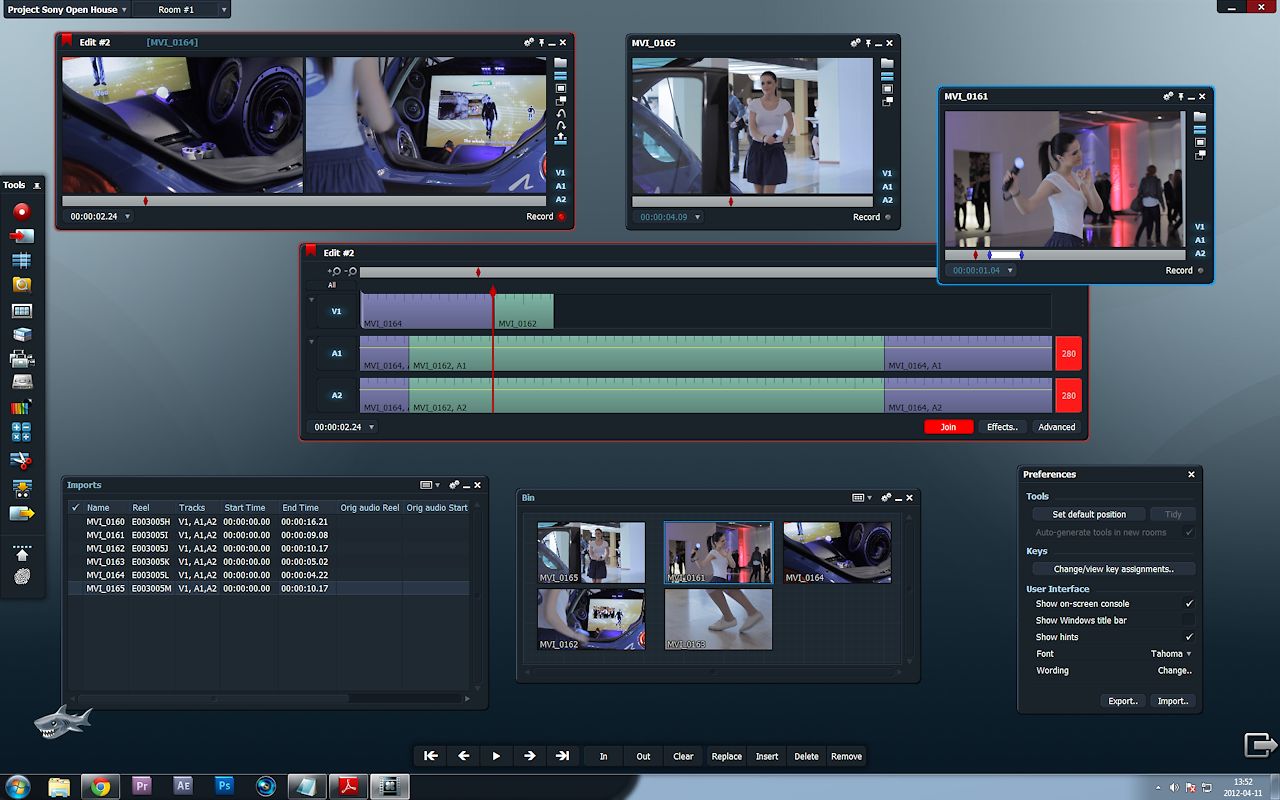The image size is (1280, 800).
Task: Open the Font dropdown showing Tahoma
Action: (x=1171, y=654)
